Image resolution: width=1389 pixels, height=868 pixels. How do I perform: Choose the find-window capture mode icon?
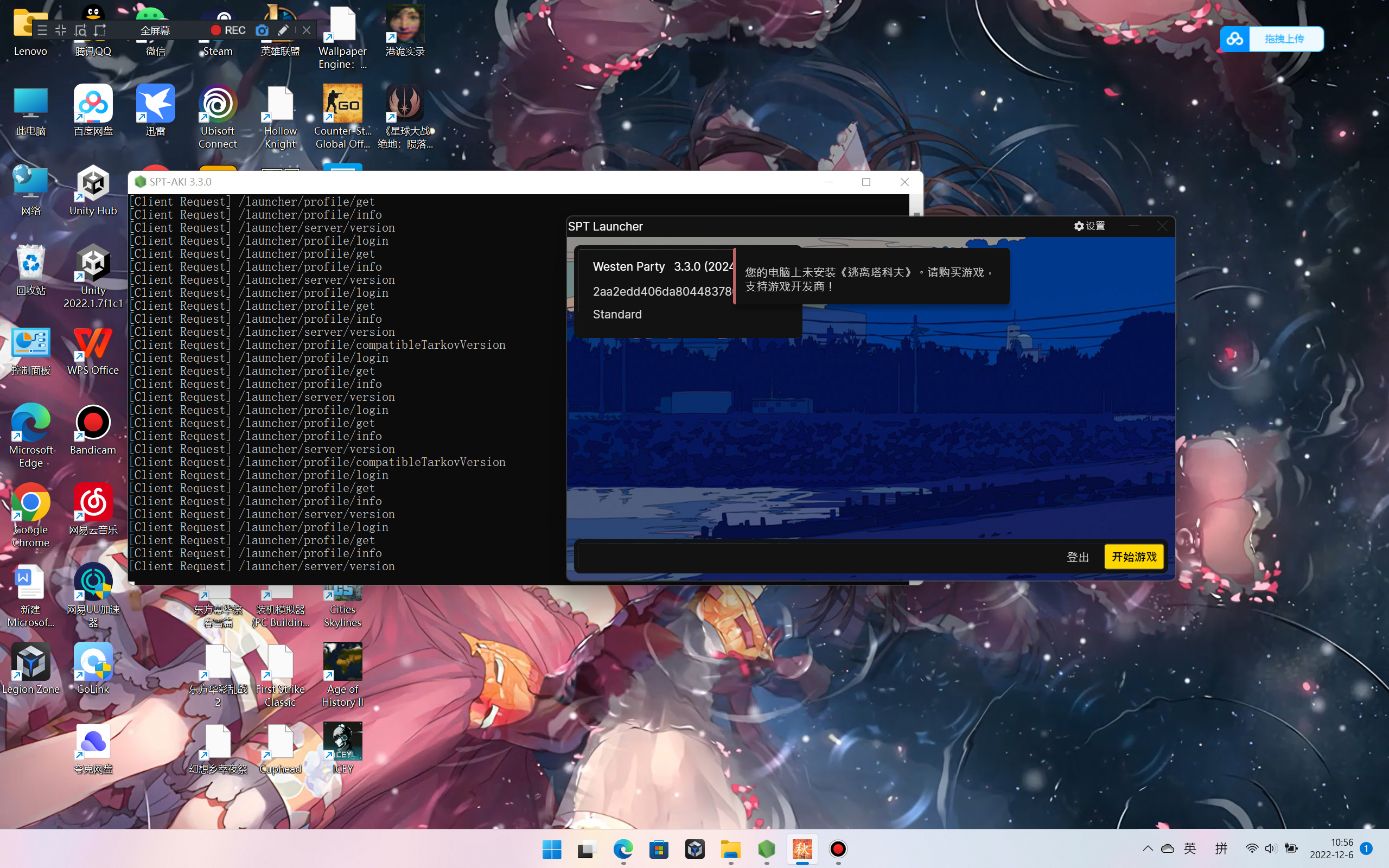tap(80, 30)
